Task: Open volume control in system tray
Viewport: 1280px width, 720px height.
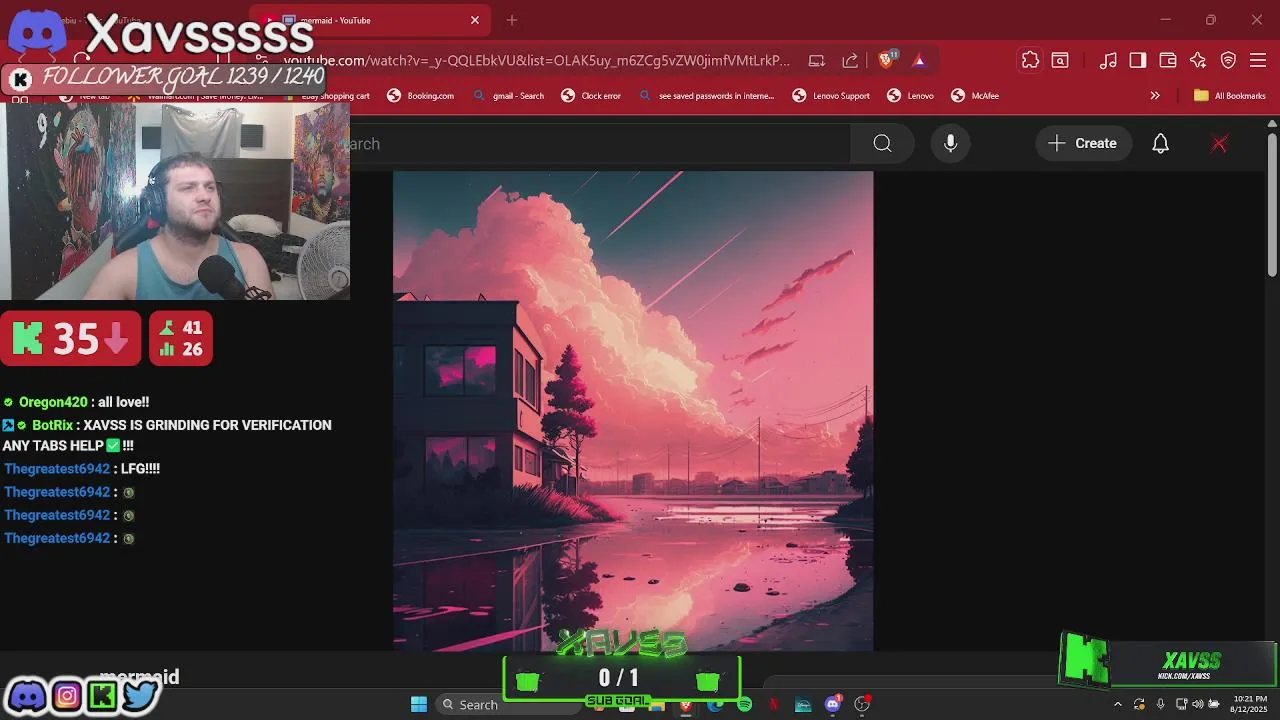Action: (x=1197, y=704)
